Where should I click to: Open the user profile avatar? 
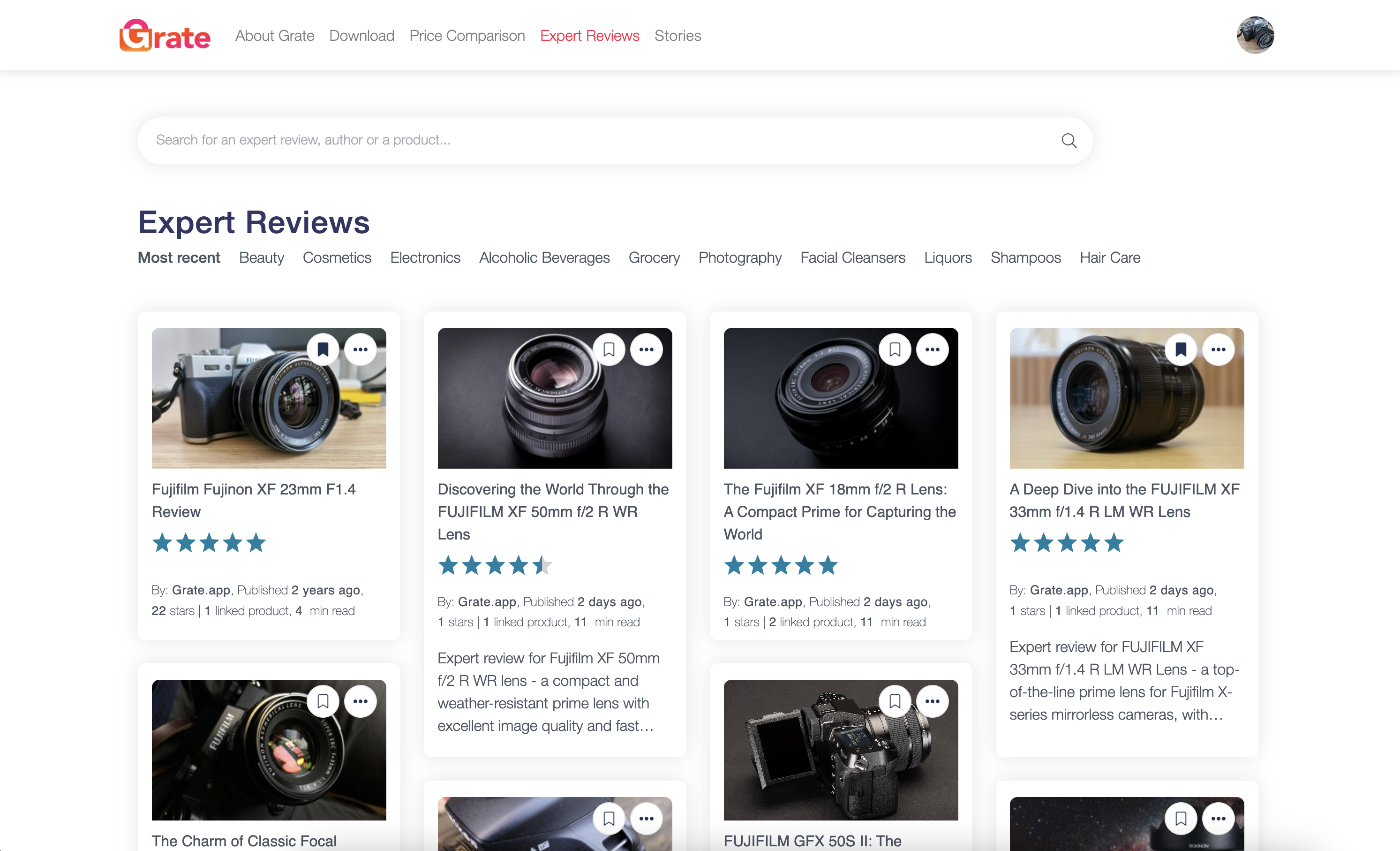click(x=1255, y=35)
